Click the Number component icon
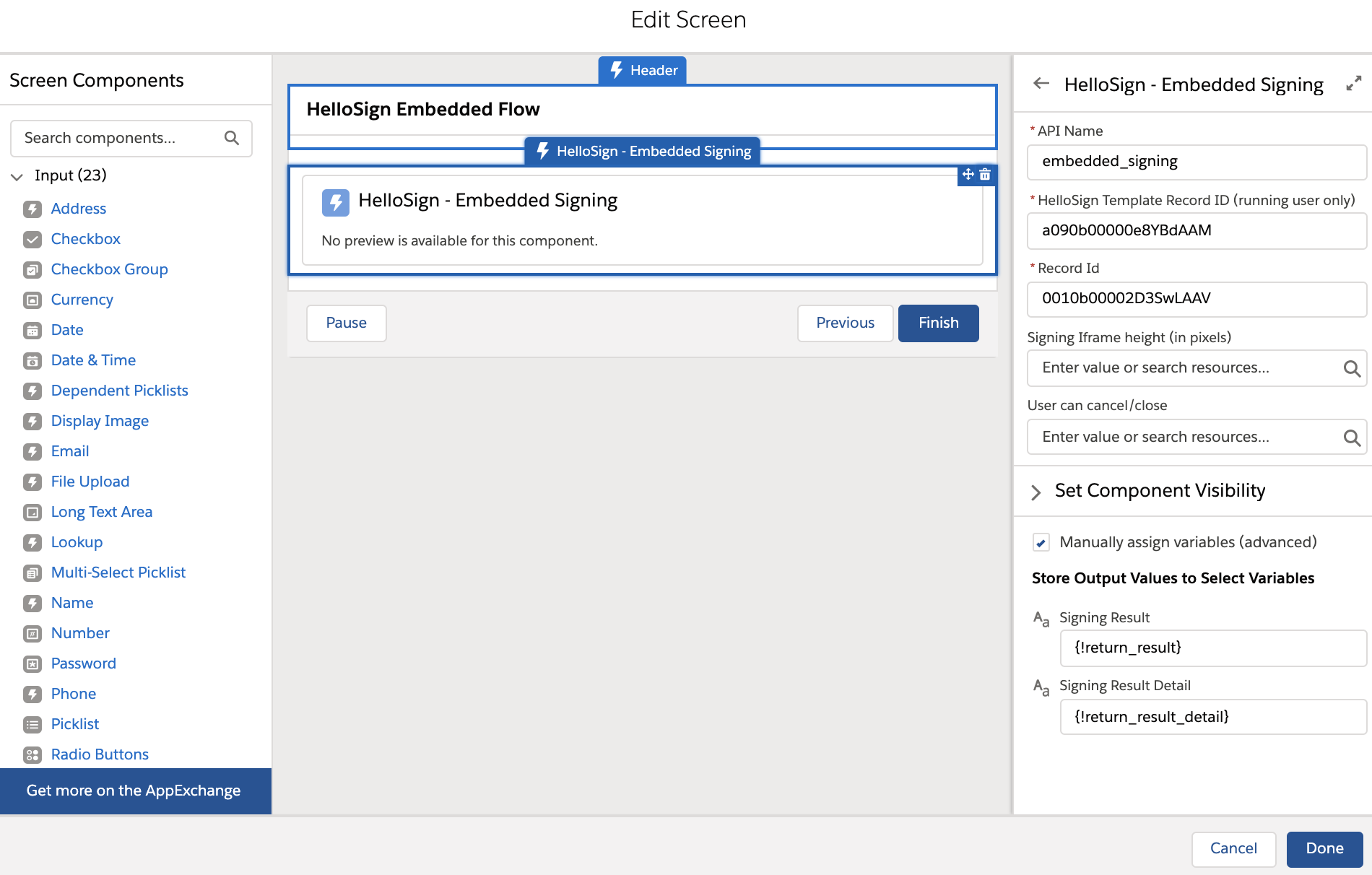1372x875 pixels. pyautogui.click(x=32, y=634)
